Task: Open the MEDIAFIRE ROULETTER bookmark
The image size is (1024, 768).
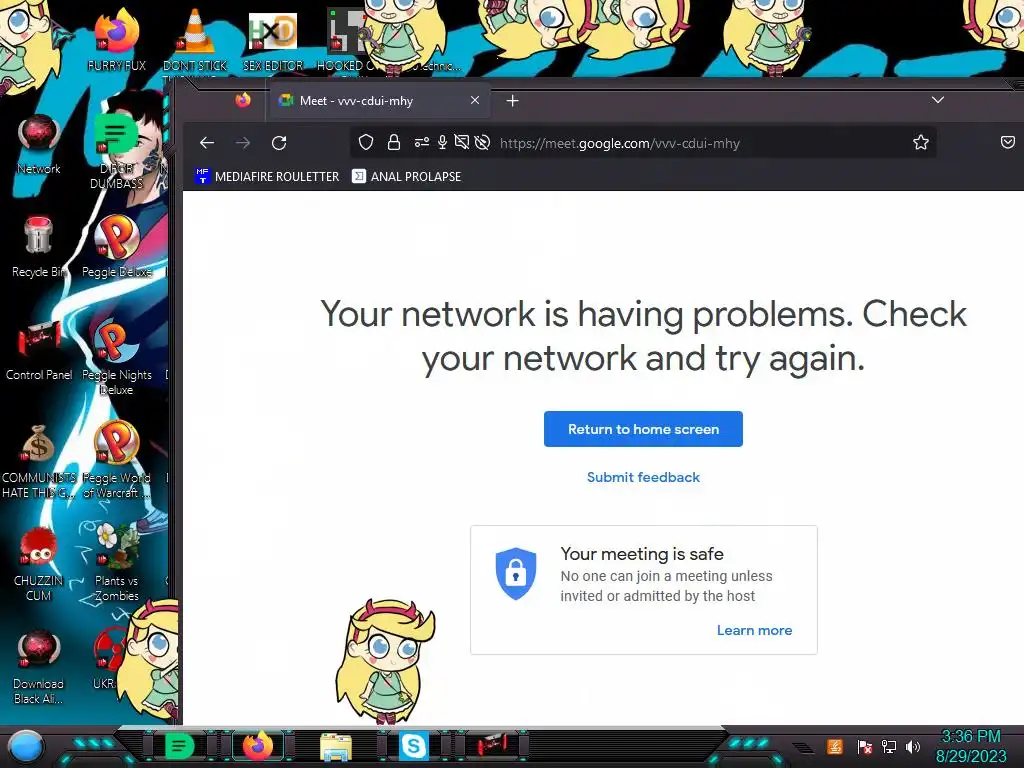Action: point(267,176)
